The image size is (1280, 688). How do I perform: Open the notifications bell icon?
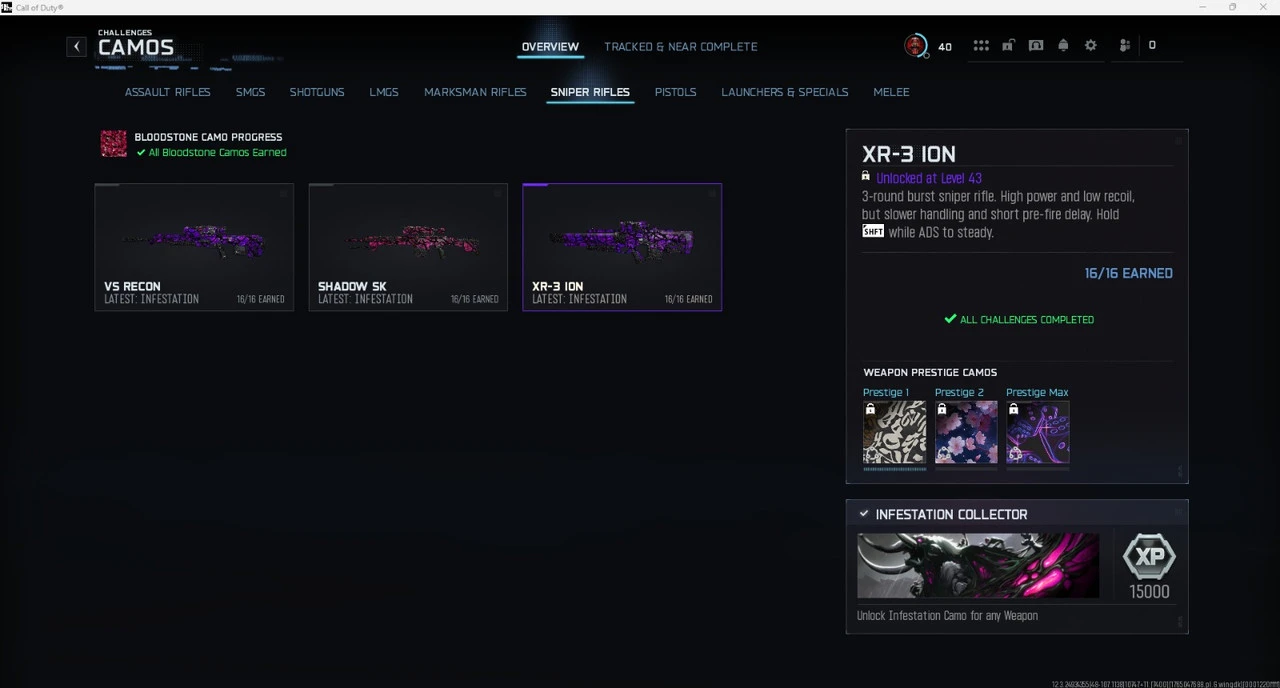pyautogui.click(x=1063, y=46)
